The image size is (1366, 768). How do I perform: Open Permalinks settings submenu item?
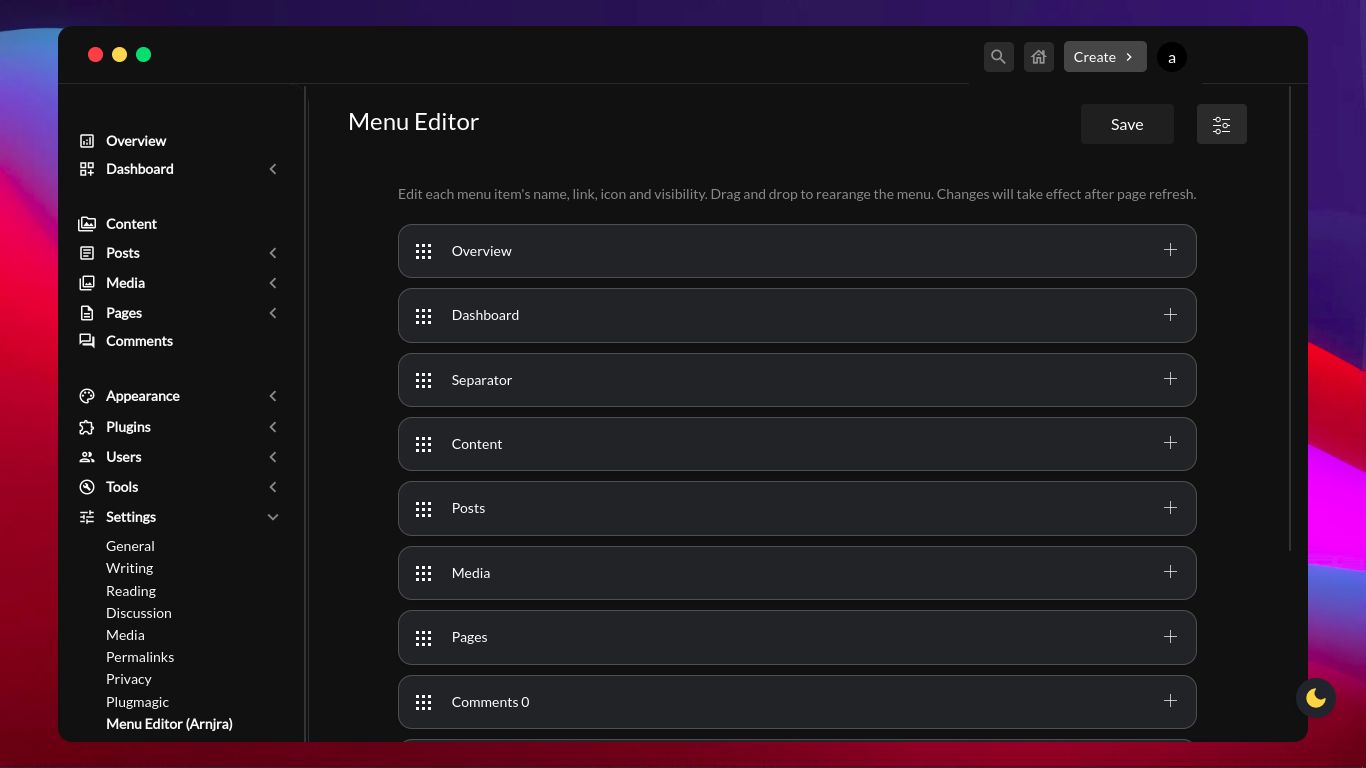pos(140,657)
